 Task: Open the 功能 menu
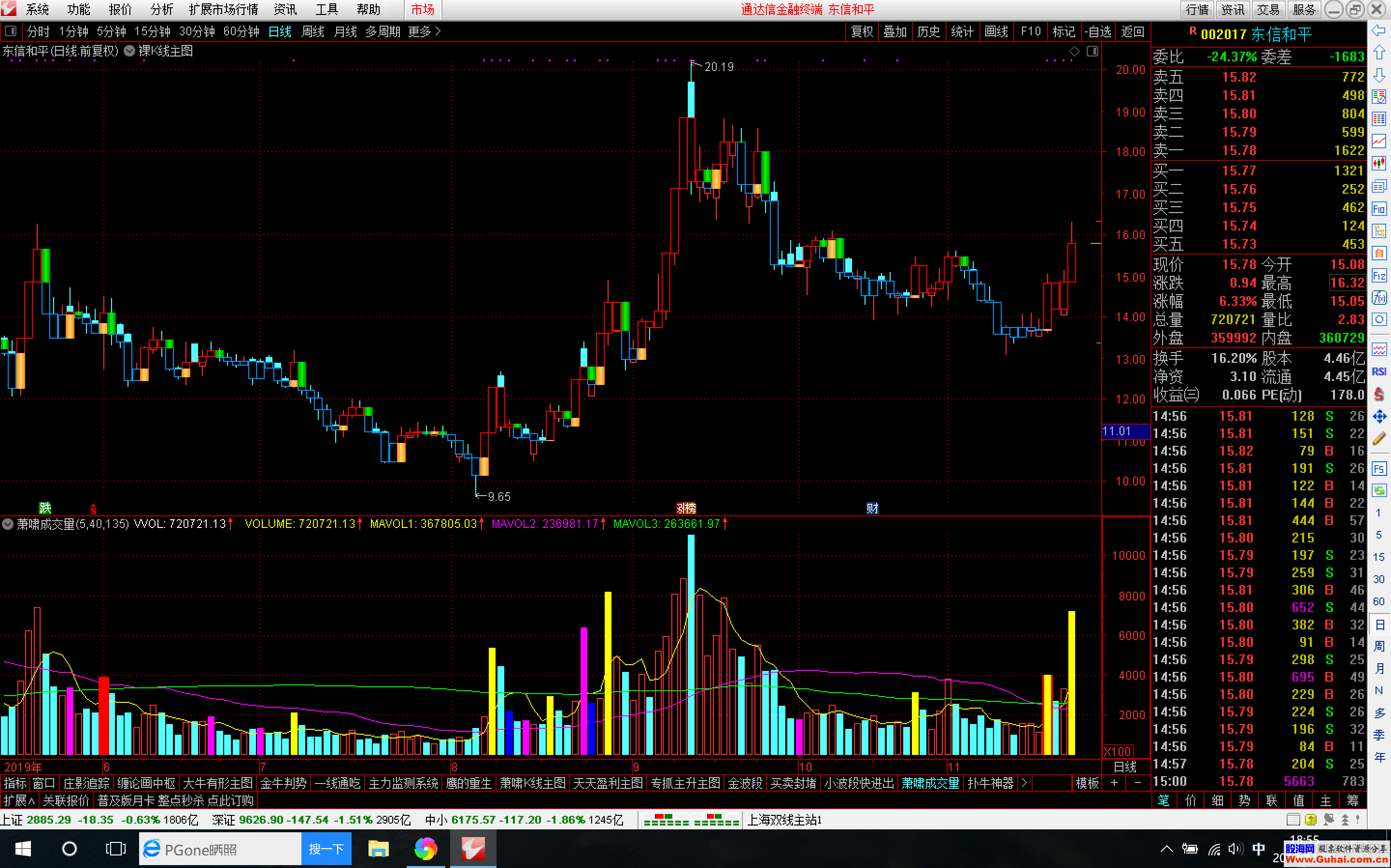tap(79, 9)
